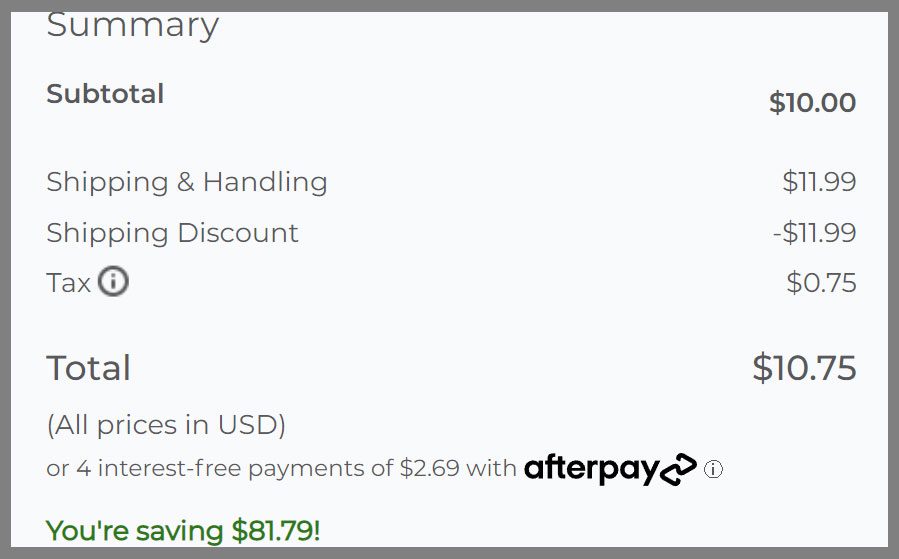899x559 pixels.
Task: Click the afterpay wordmark text
Action: tap(590, 468)
